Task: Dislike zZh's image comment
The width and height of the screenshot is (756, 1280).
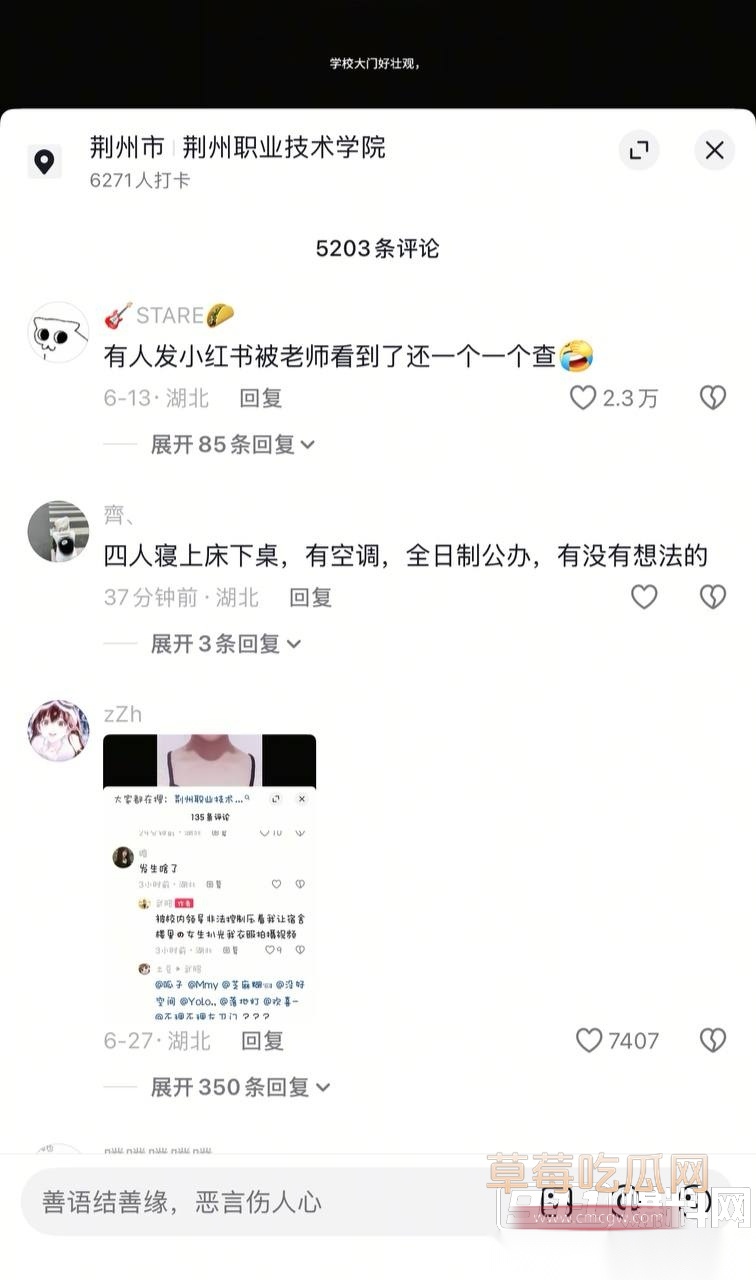Action: pos(712,1040)
